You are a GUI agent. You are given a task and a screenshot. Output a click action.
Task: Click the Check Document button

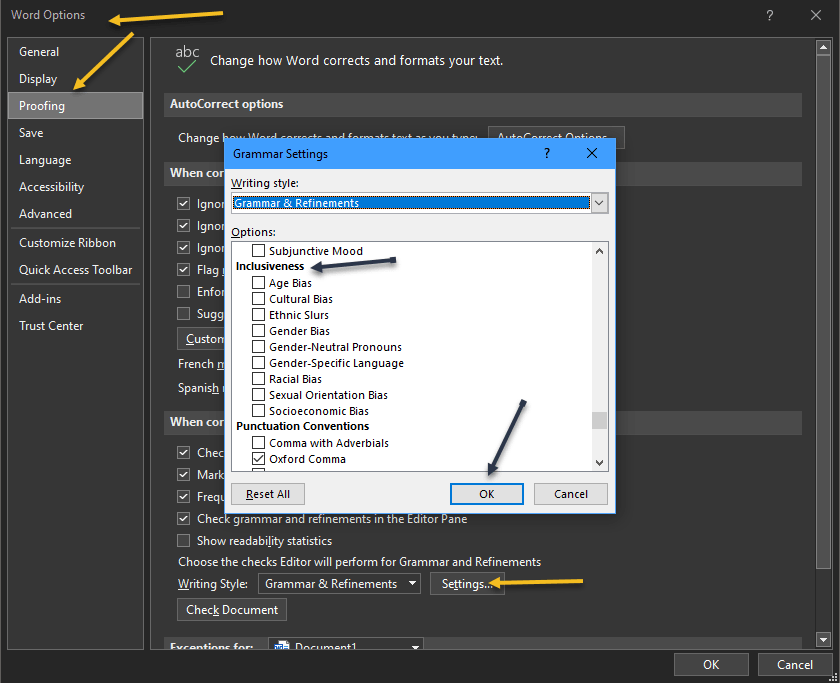pyautogui.click(x=233, y=610)
